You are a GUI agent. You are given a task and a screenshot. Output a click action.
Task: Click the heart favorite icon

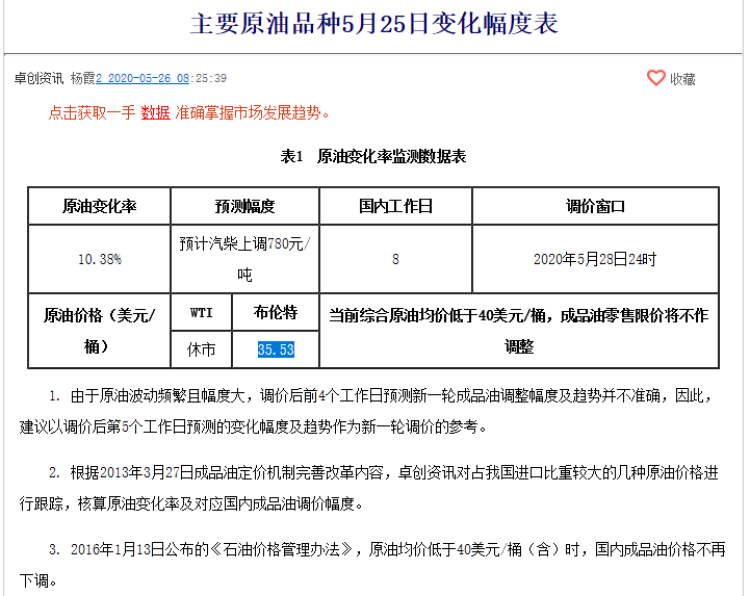click(x=656, y=78)
